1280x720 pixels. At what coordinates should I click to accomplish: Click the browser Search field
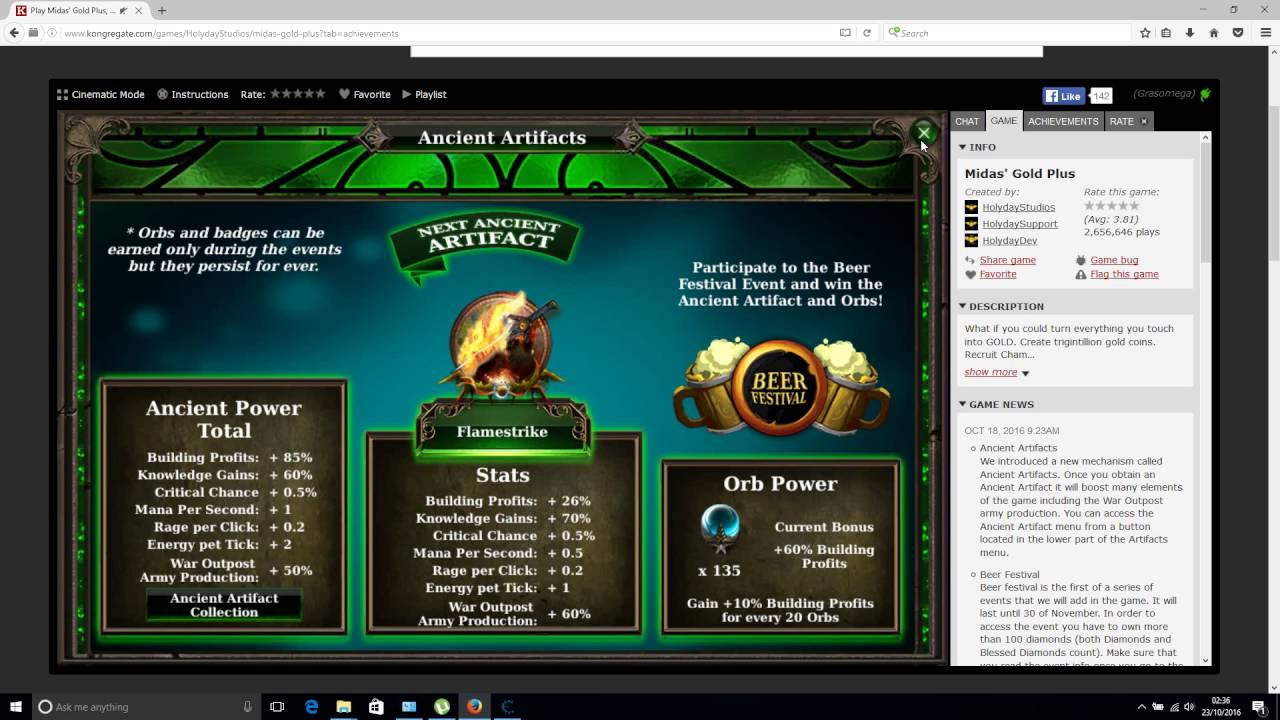(x=1005, y=33)
